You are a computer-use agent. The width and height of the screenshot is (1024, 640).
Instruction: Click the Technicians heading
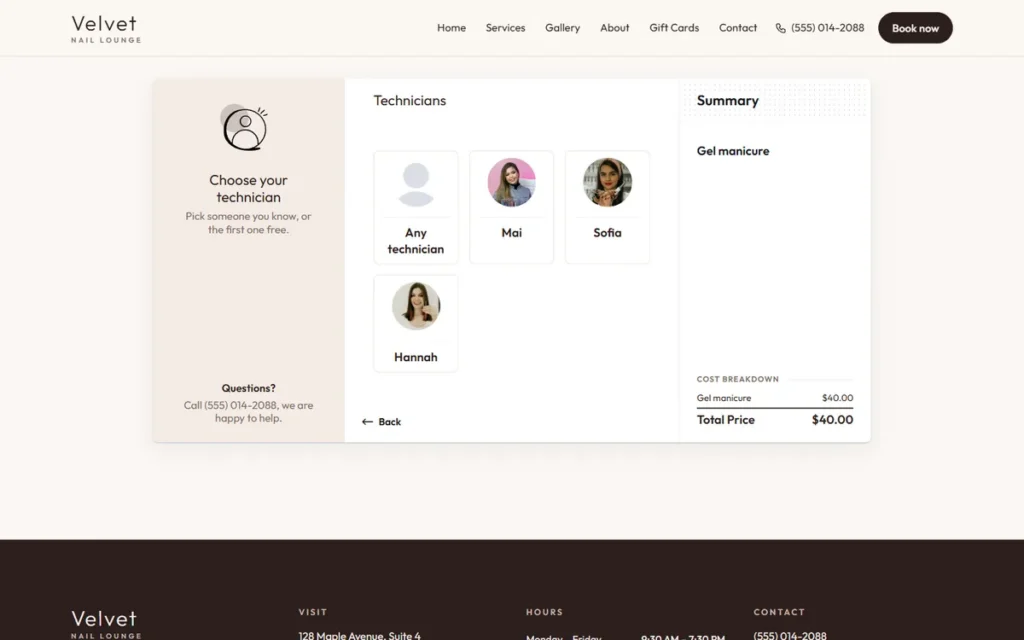(x=409, y=101)
